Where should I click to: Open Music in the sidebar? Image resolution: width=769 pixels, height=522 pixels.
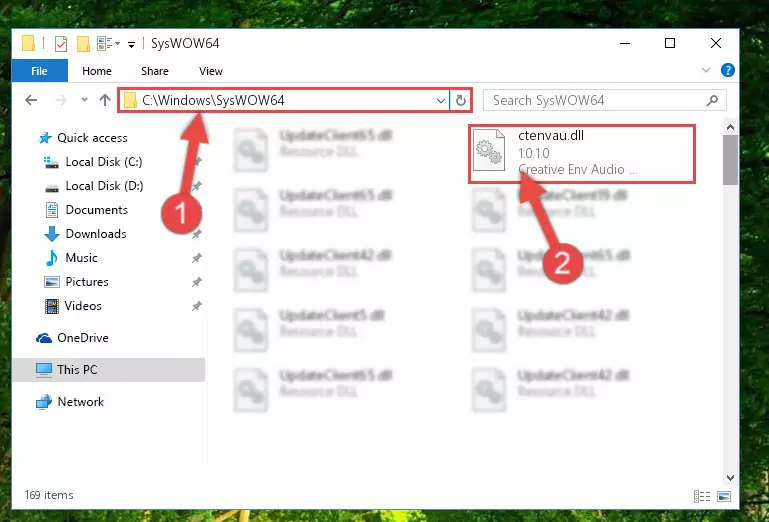click(81, 258)
